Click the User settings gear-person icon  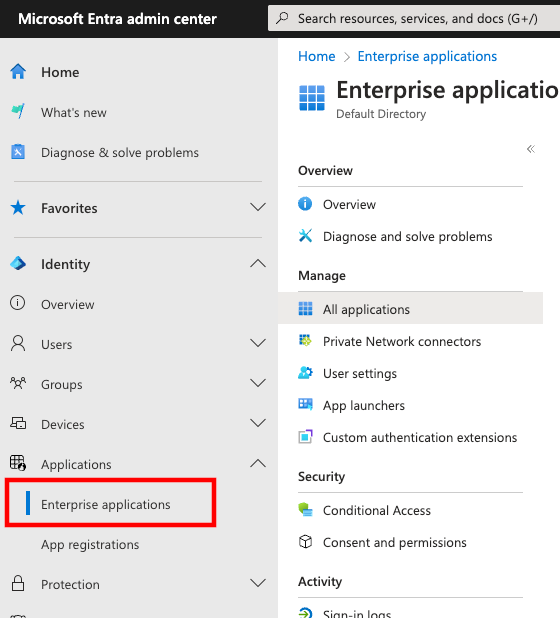305,373
